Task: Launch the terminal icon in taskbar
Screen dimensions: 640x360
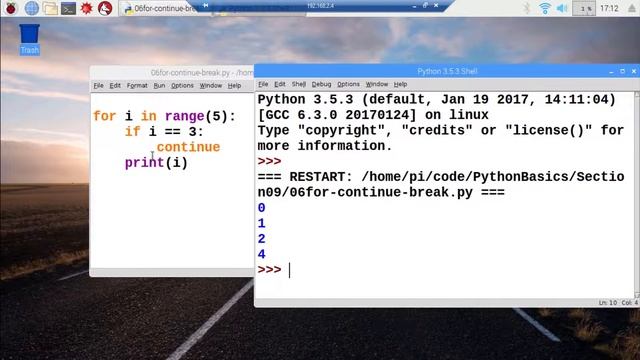Action: [68, 8]
